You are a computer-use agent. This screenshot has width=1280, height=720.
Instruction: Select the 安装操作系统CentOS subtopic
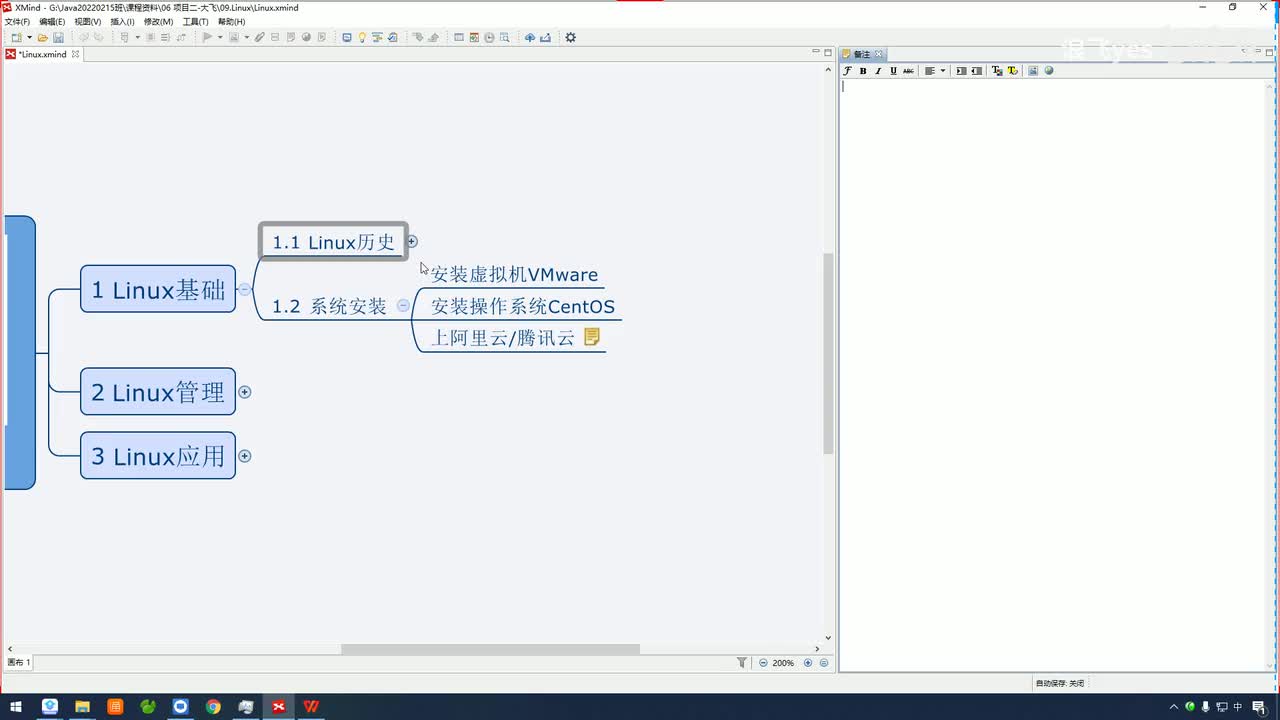click(523, 306)
